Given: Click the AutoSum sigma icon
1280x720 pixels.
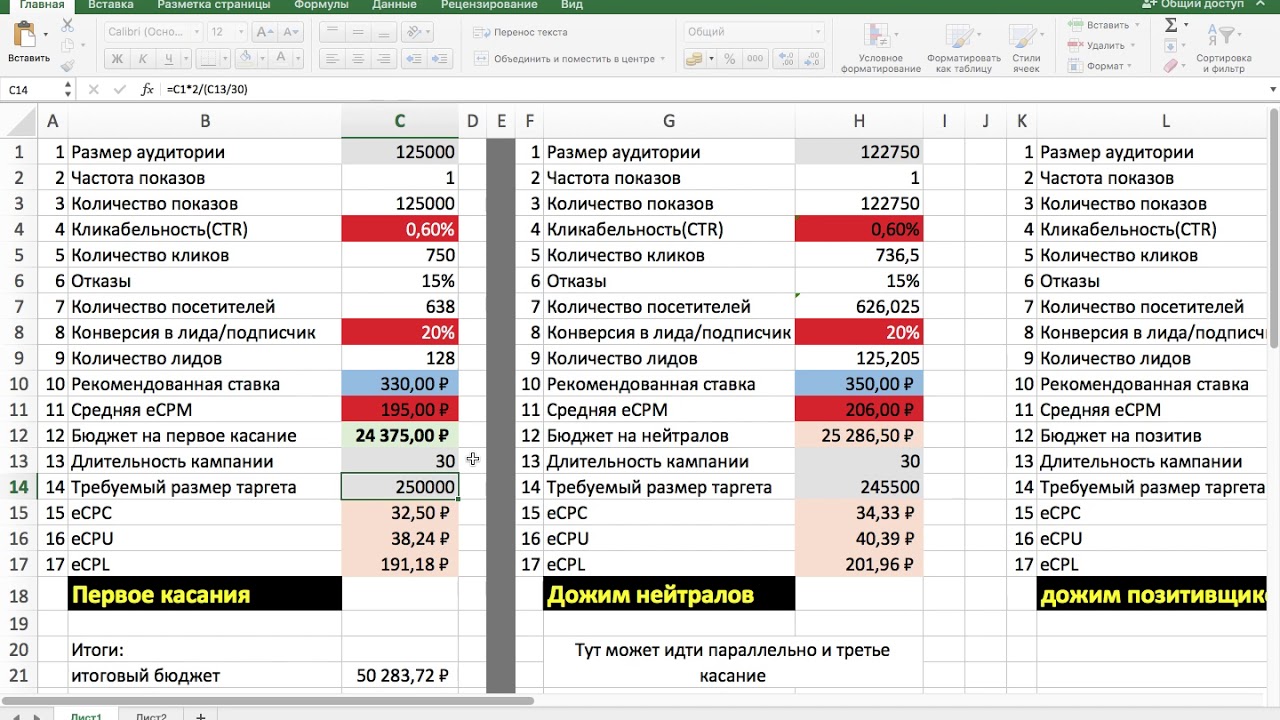Looking at the screenshot, I should 1171,25.
